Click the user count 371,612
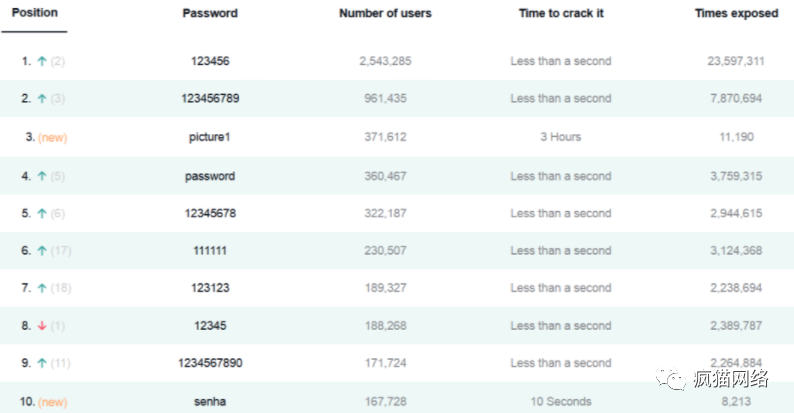The width and height of the screenshot is (794, 413). pyautogui.click(x=385, y=137)
